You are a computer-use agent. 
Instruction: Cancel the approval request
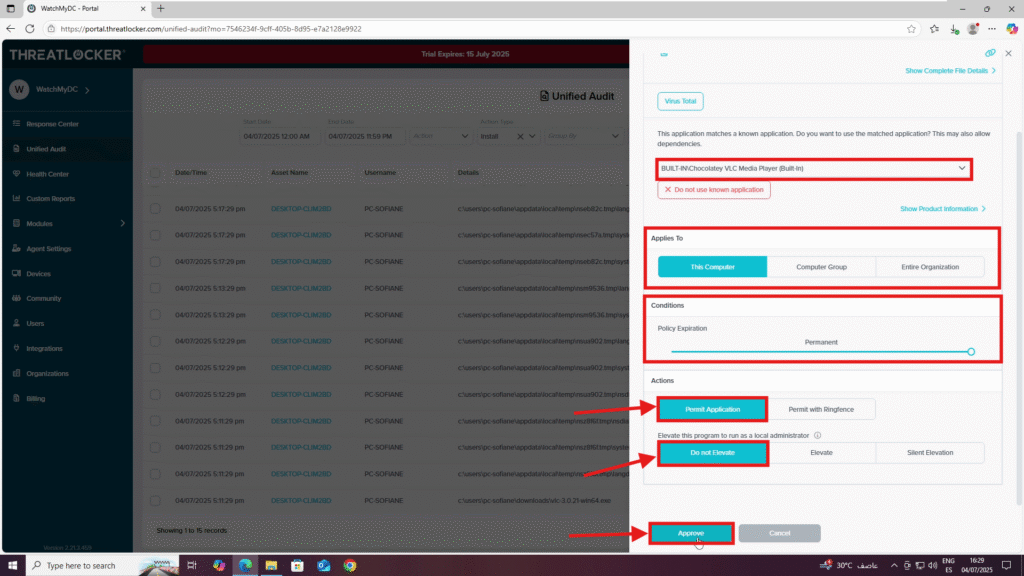pos(779,534)
